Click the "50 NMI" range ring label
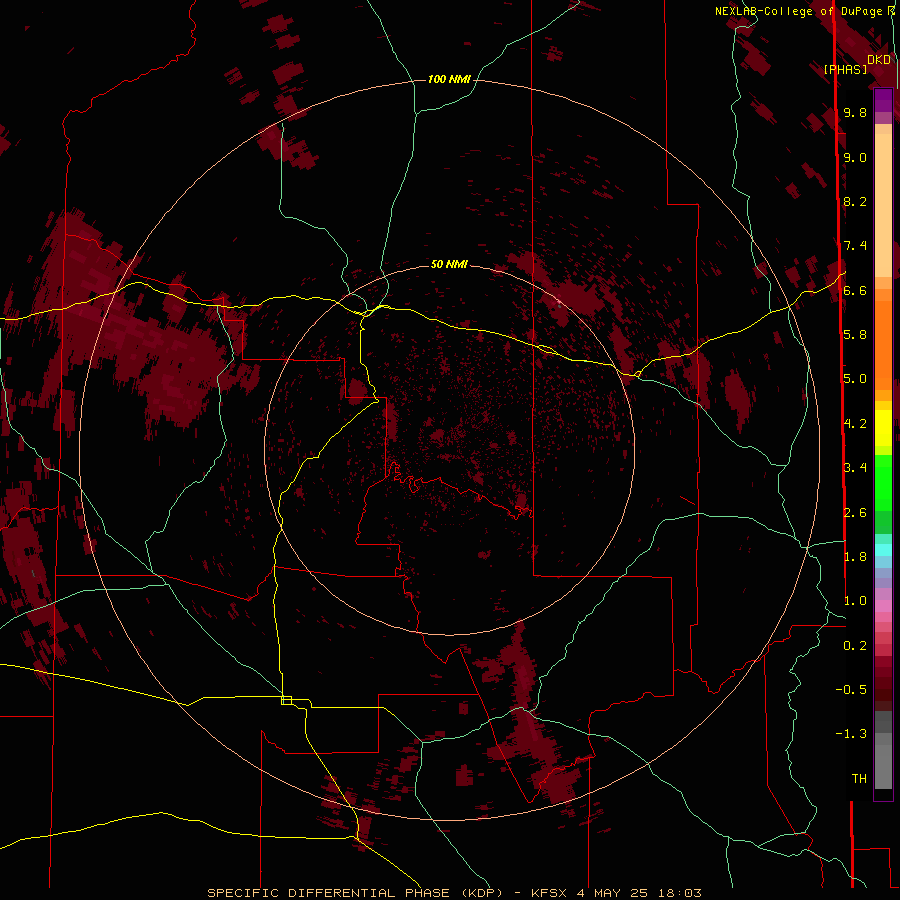Screen dimensions: 900x900 (x=449, y=264)
